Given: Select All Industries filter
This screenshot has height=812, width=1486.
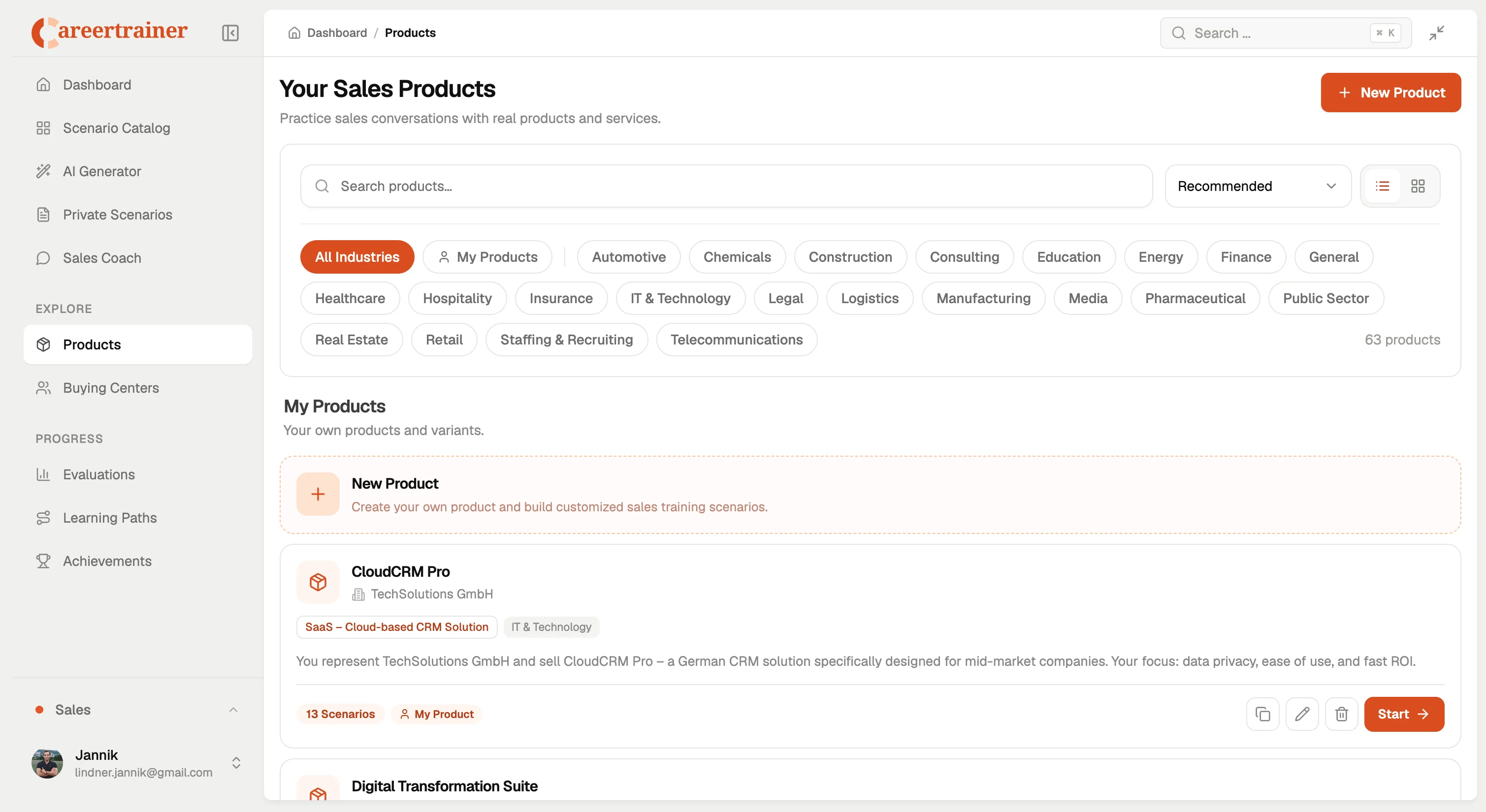Looking at the screenshot, I should pyautogui.click(x=357, y=256).
